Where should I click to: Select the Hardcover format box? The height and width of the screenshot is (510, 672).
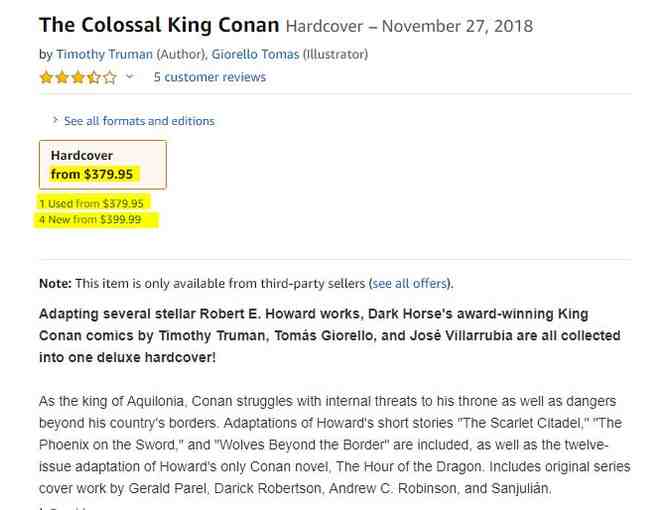point(102,165)
